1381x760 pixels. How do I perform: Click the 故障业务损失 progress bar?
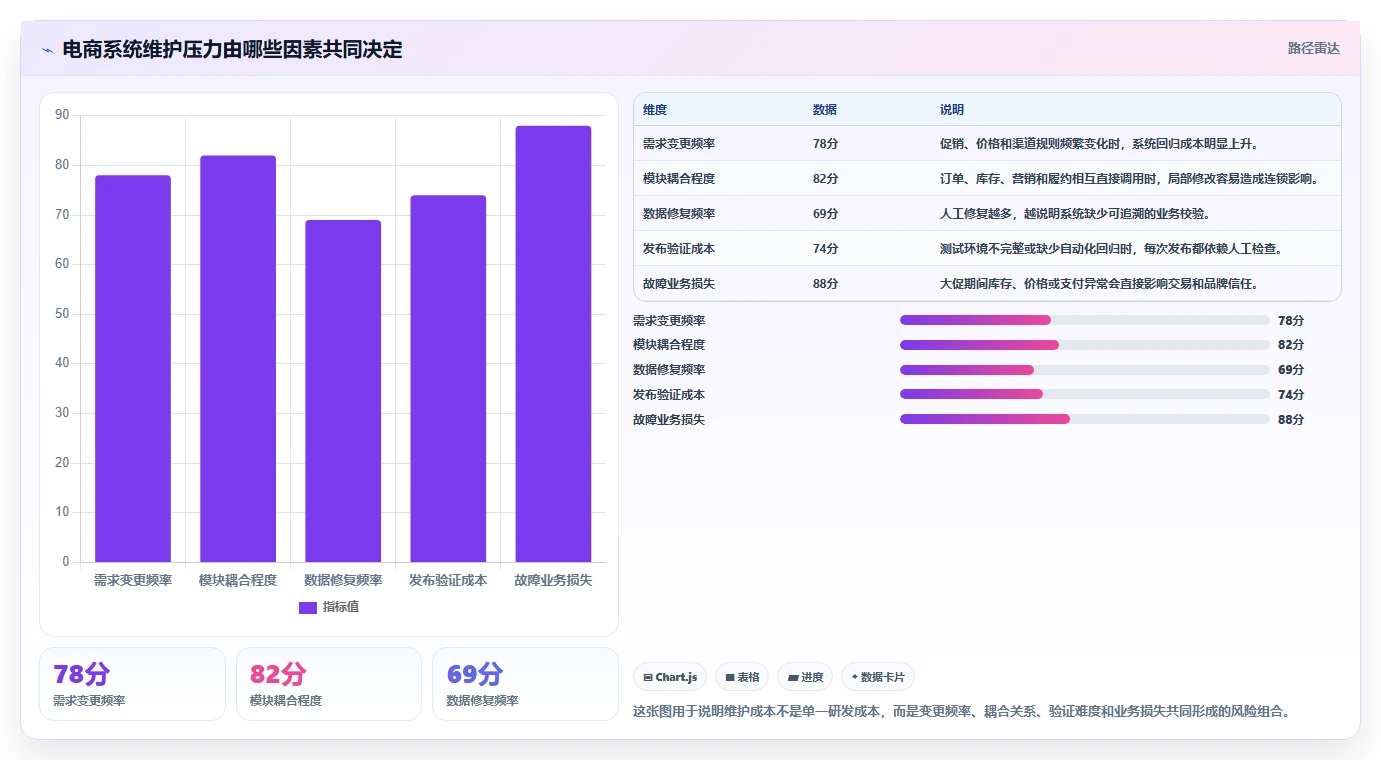[x=1085, y=419]
